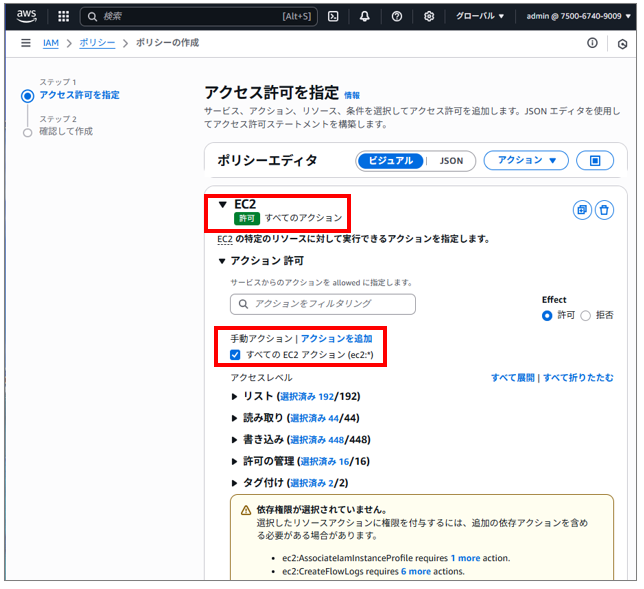Screen dimensions: 644x589
Task: Open the 情報 info link
Action: click(x=352, y=95)
